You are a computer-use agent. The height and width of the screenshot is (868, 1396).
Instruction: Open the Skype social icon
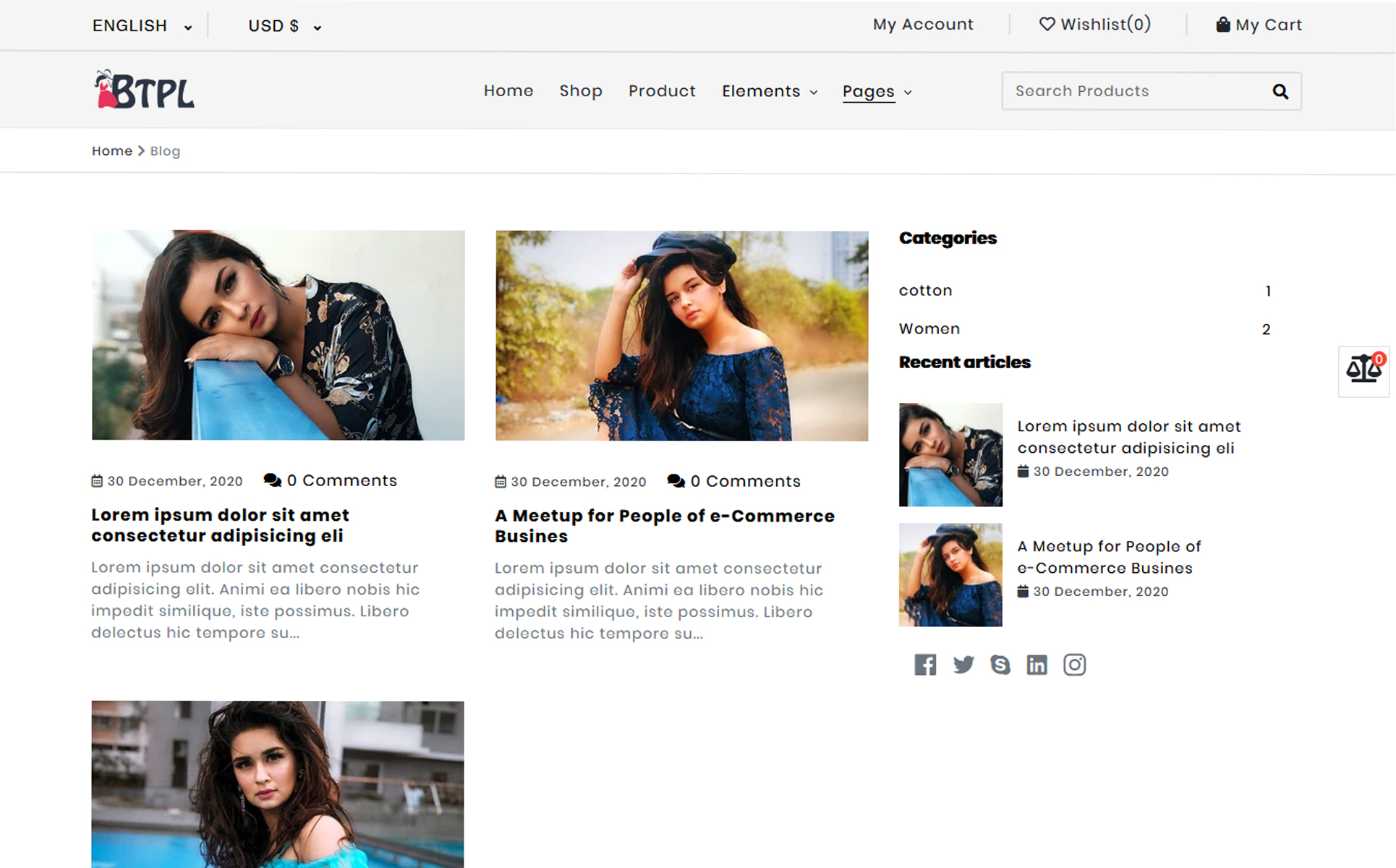(x=1000, y=664)
